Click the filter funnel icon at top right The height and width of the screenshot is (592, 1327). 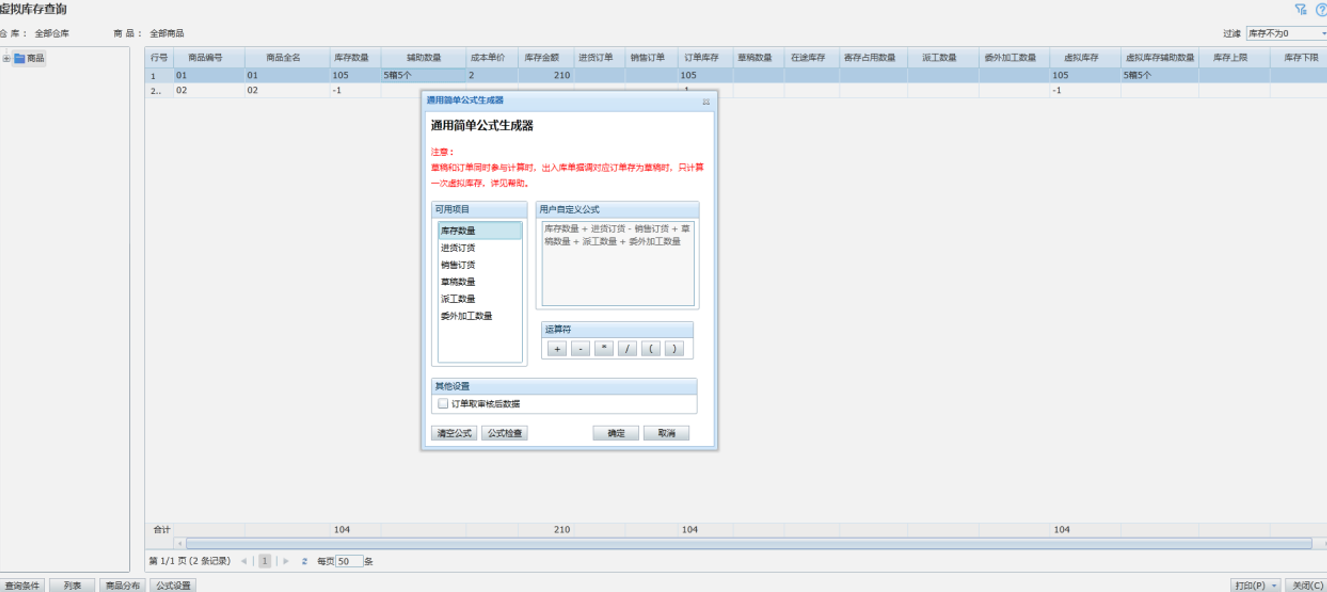(1301, 9)
